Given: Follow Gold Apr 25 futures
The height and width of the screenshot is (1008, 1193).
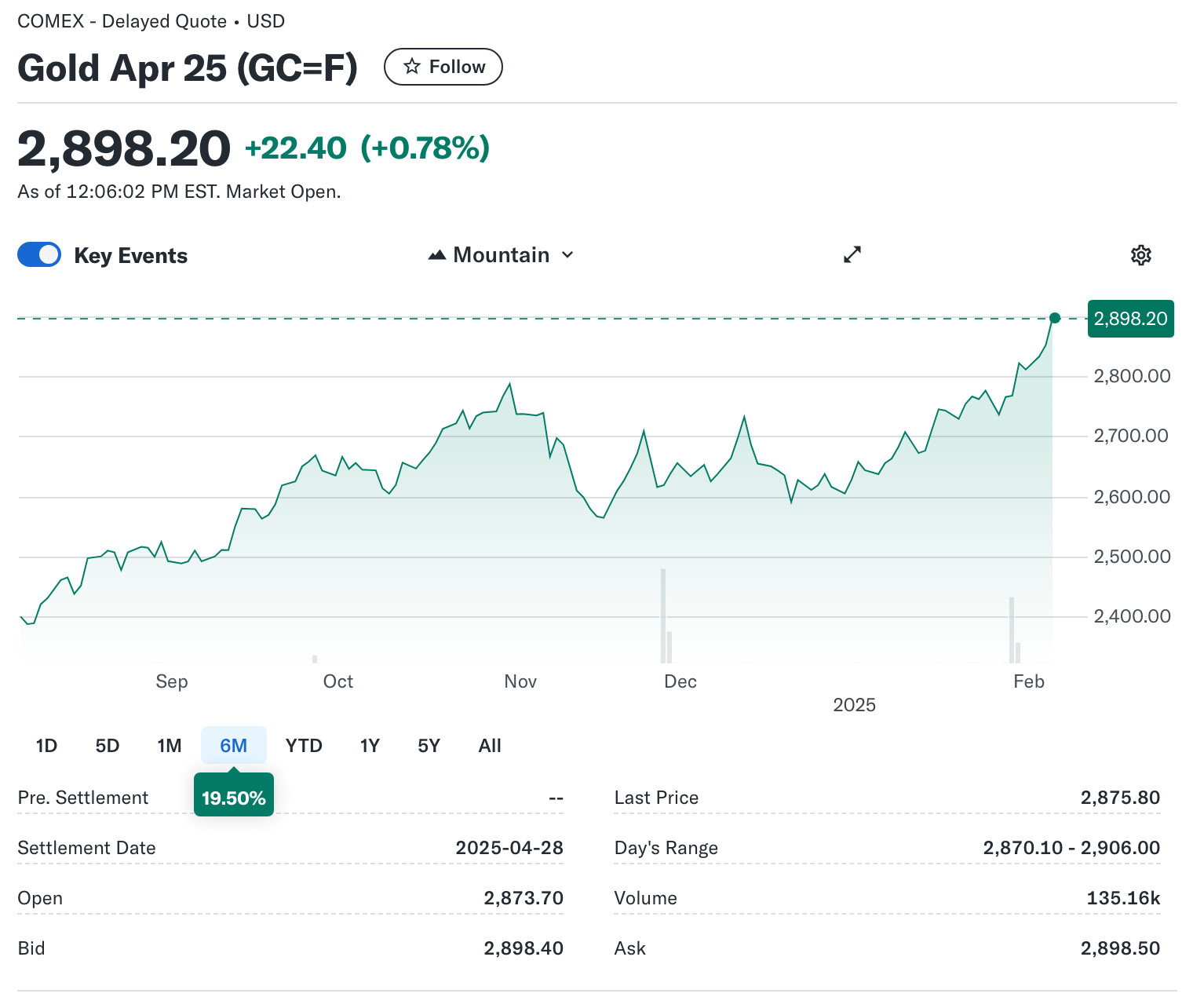Looking at the screenshot, I should (x=443, y=67).
